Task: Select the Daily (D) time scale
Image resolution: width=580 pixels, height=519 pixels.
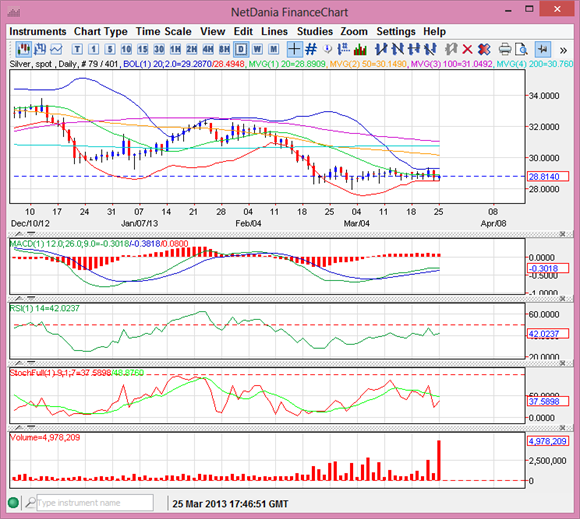Action: (x=241, y=49)
